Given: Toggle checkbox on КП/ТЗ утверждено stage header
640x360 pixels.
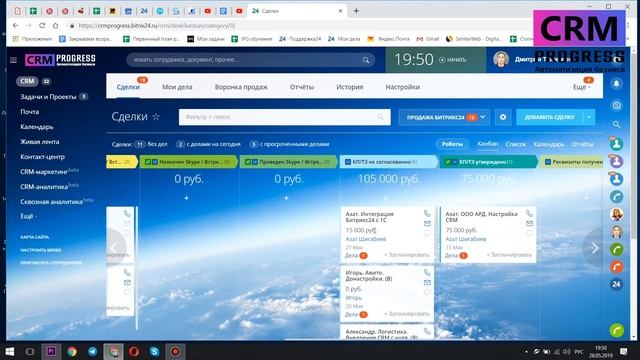Looking at the screenshot, I should tap(448, 162).
